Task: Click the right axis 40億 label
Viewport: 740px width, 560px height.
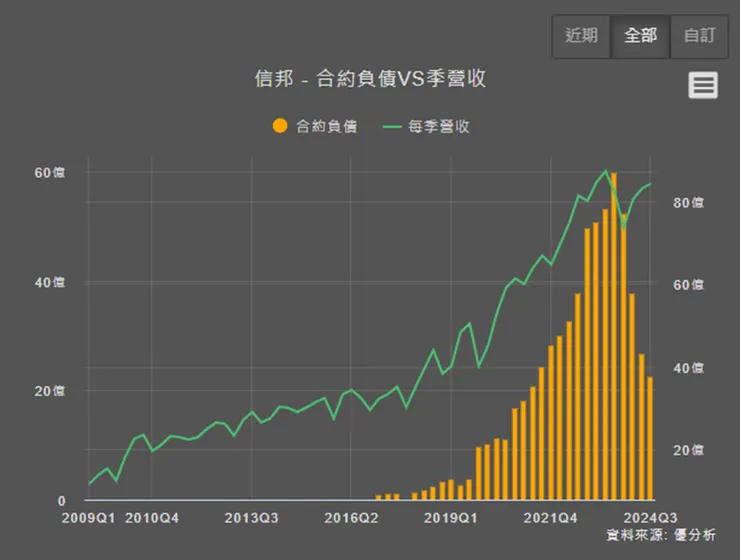Action: click(x=689, y=368)
